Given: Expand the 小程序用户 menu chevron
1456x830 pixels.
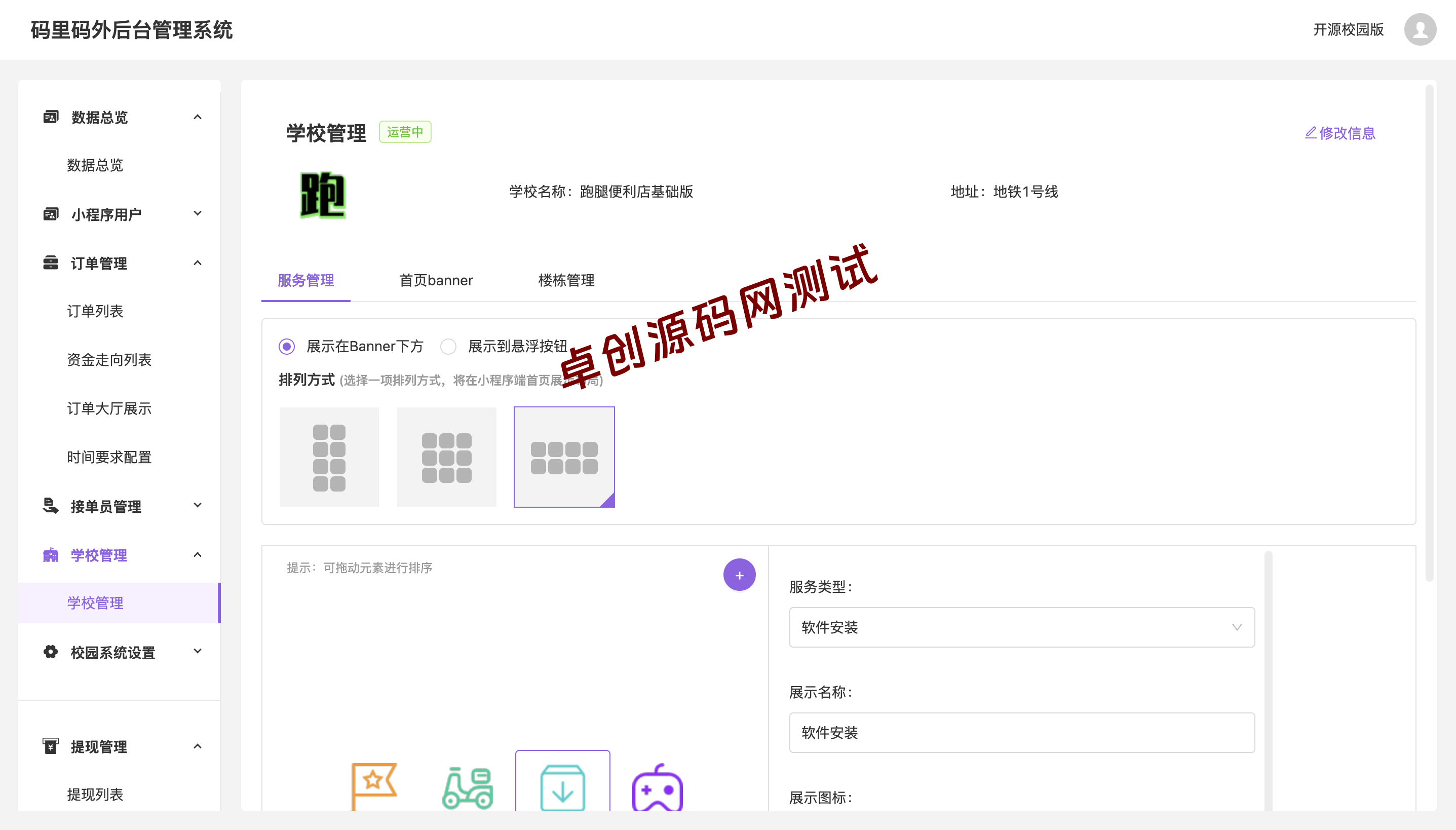Looking at the screenshot, I should pyautogui.click(x=198, y=214).
